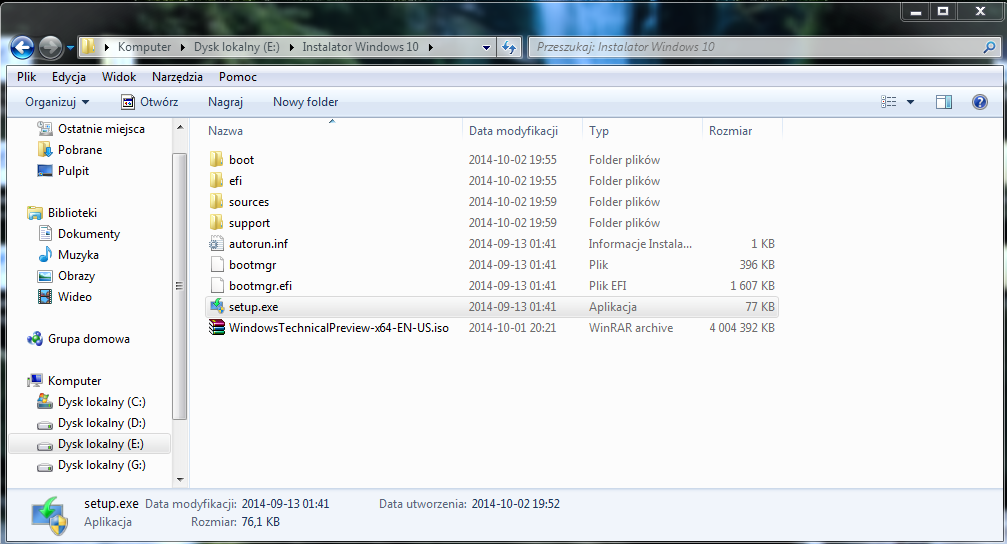The height and width of the screenshot is (544, 1007).
Task: Sort files by Data modyfikacji column header
Action: (512, 131)
